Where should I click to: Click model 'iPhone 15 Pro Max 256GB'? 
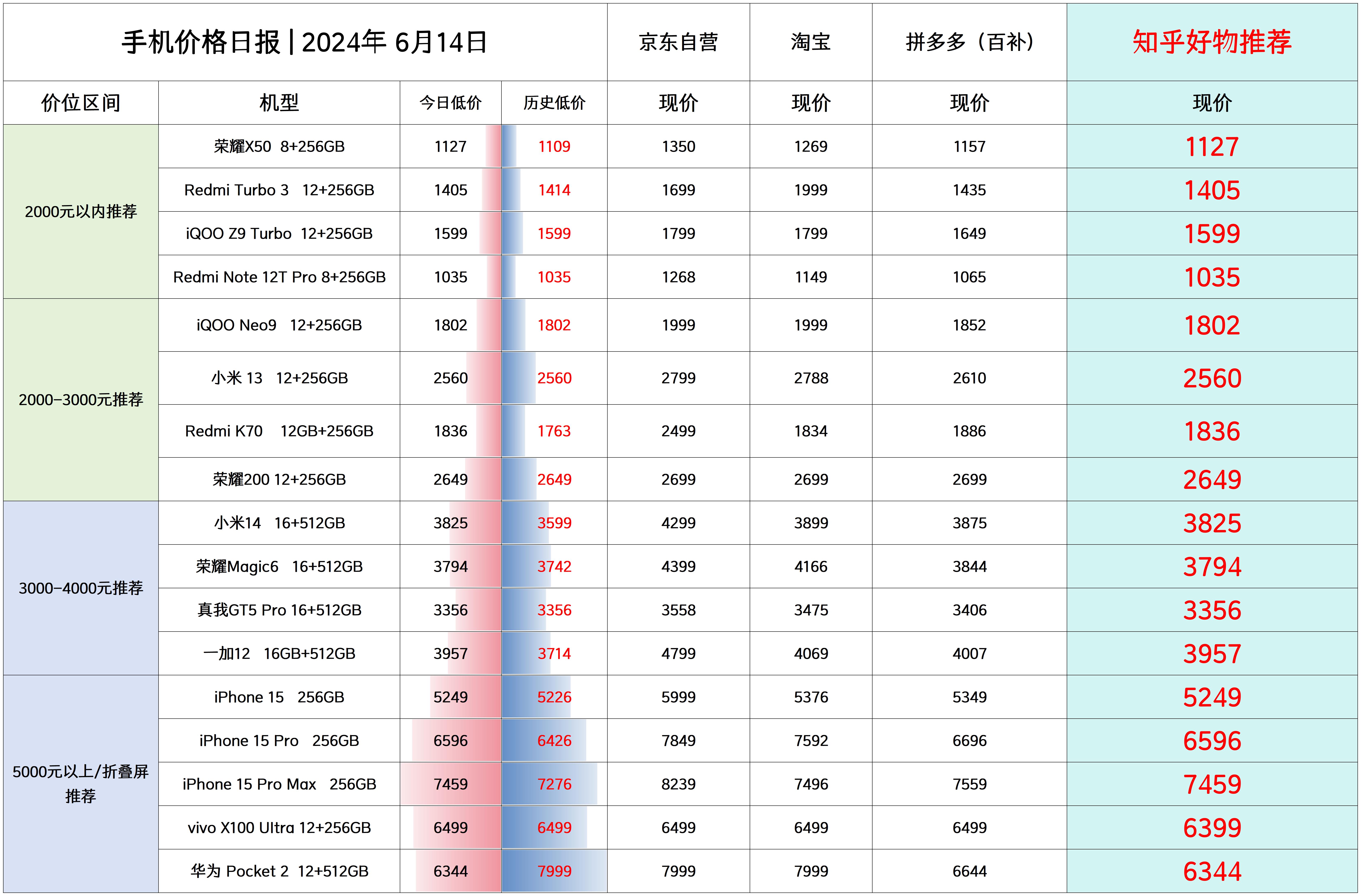pos(279,784)
